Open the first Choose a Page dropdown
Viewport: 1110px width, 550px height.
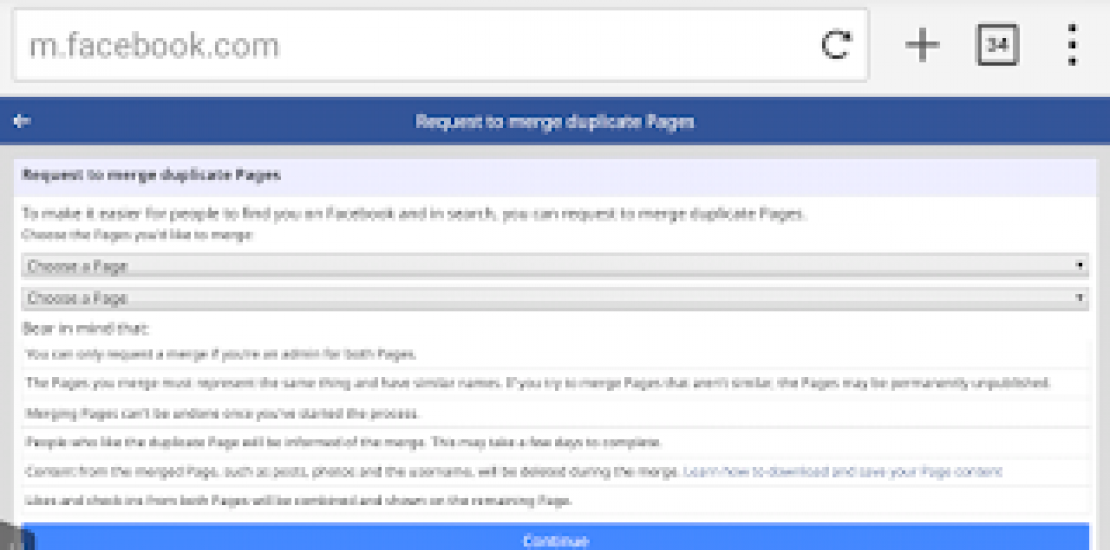(555, 266)
